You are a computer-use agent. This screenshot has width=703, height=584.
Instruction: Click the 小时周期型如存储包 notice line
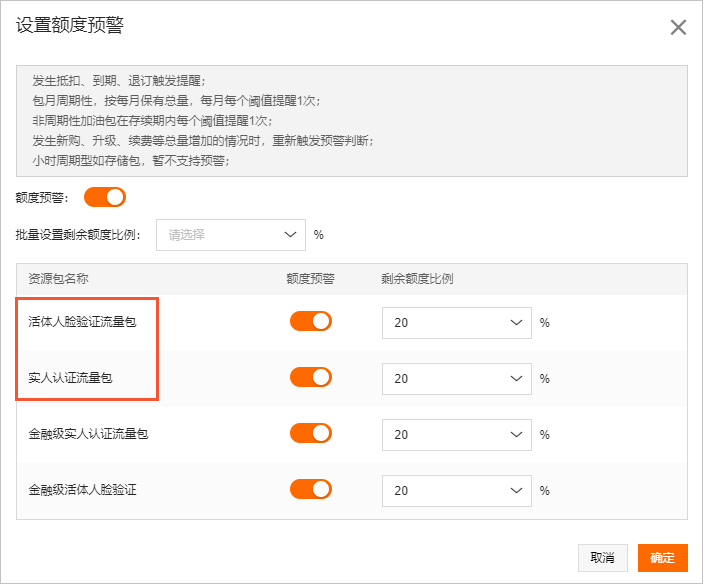[131, 161]
